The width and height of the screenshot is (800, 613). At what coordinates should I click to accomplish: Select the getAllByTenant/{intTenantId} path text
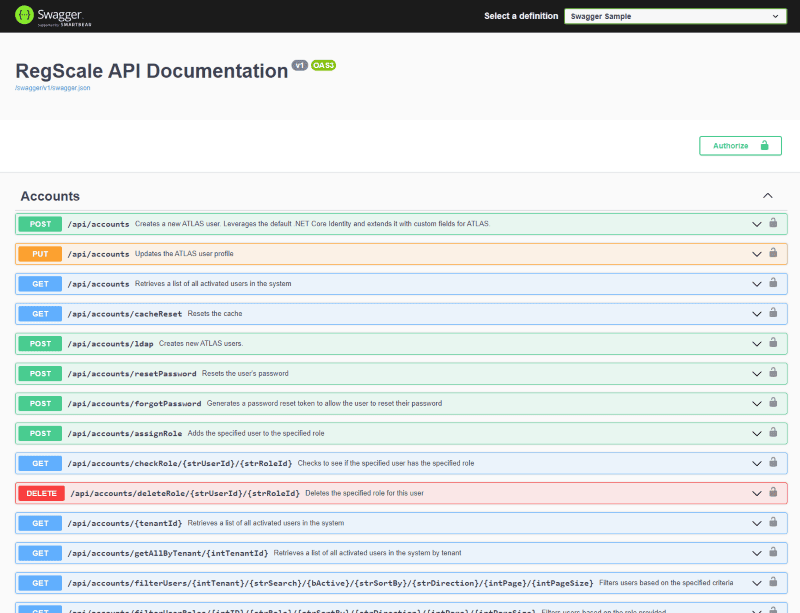pyautogui.click(x=168, y=553)
